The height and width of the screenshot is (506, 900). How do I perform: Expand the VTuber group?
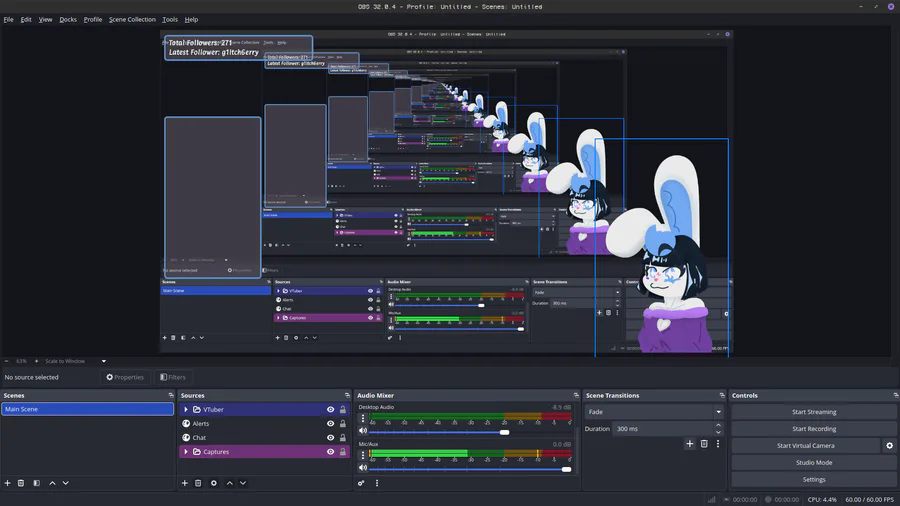[x=186, y=410]
